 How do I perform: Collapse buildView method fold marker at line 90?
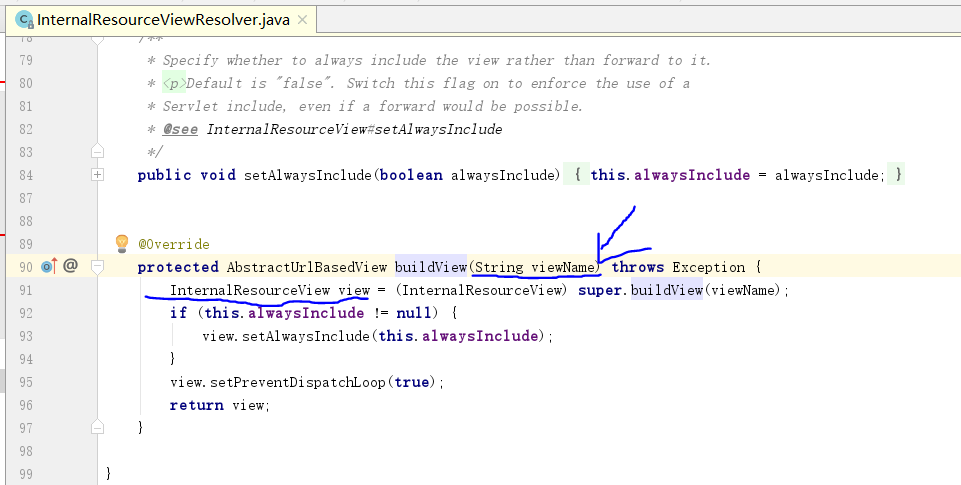[97, 266]
